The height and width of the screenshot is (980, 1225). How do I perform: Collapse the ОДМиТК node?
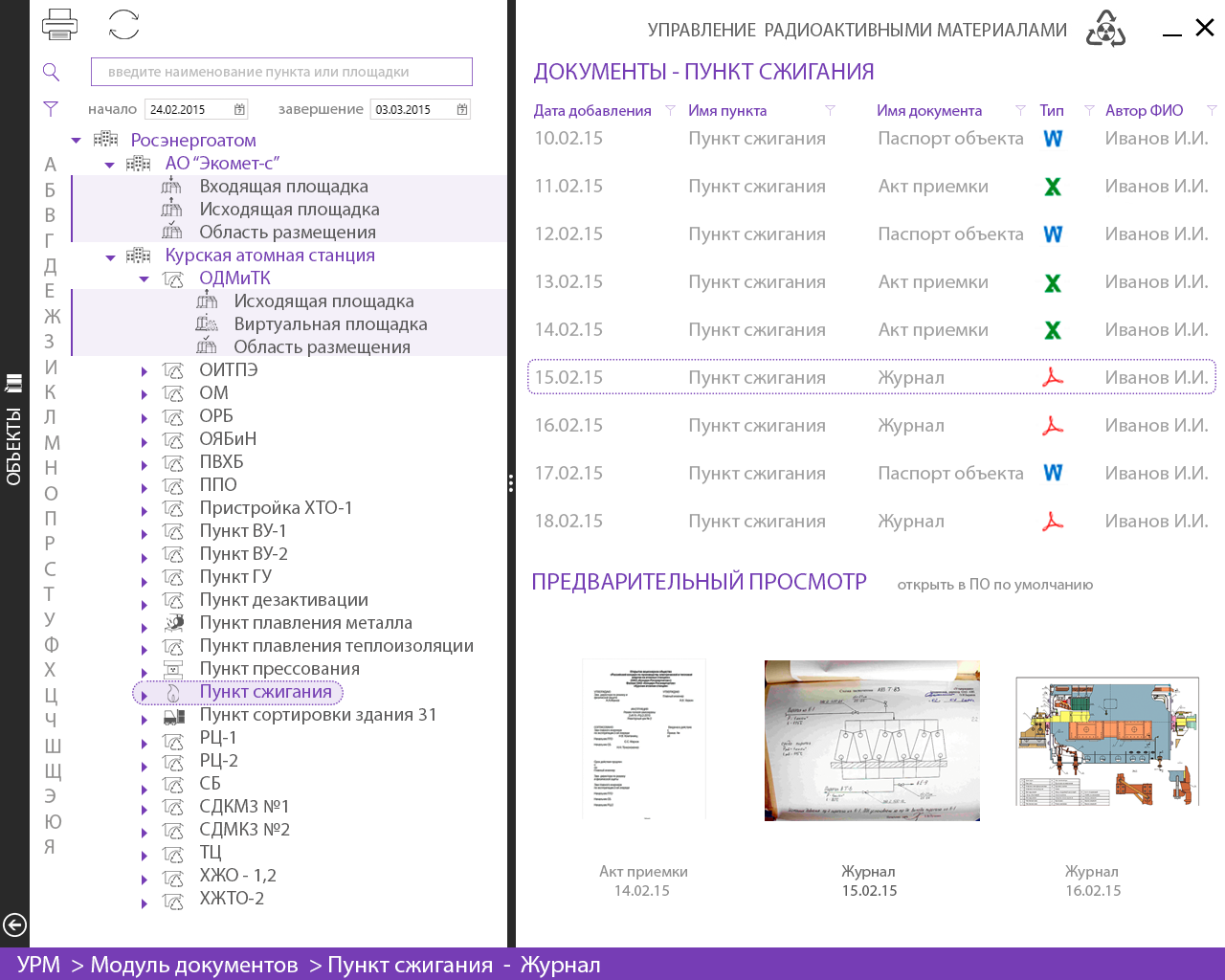pyautogui.click(x=145, y=279)
